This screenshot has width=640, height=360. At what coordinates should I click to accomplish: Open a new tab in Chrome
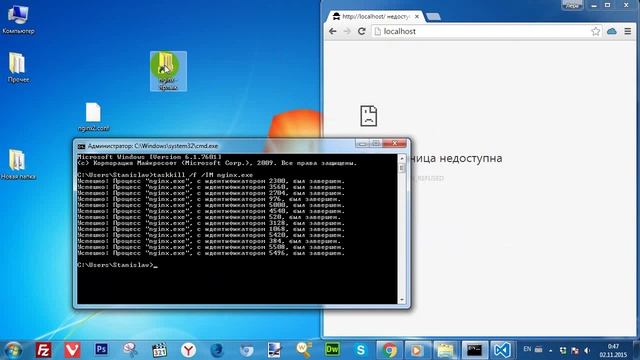(x=433, y=17)
